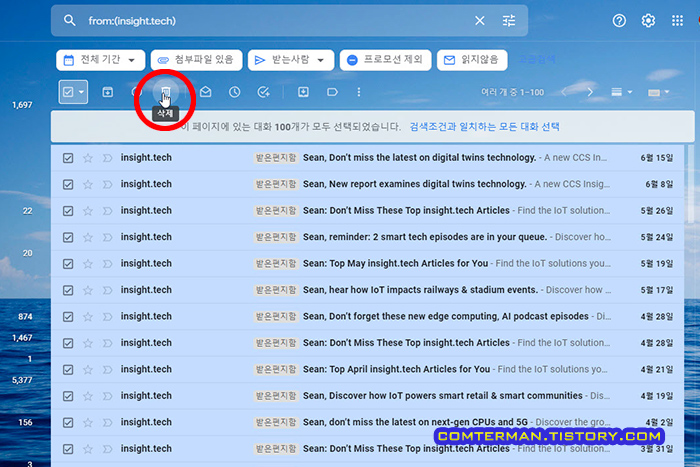
Task: Add selected mail to Tasks
Action: [263, 92]
